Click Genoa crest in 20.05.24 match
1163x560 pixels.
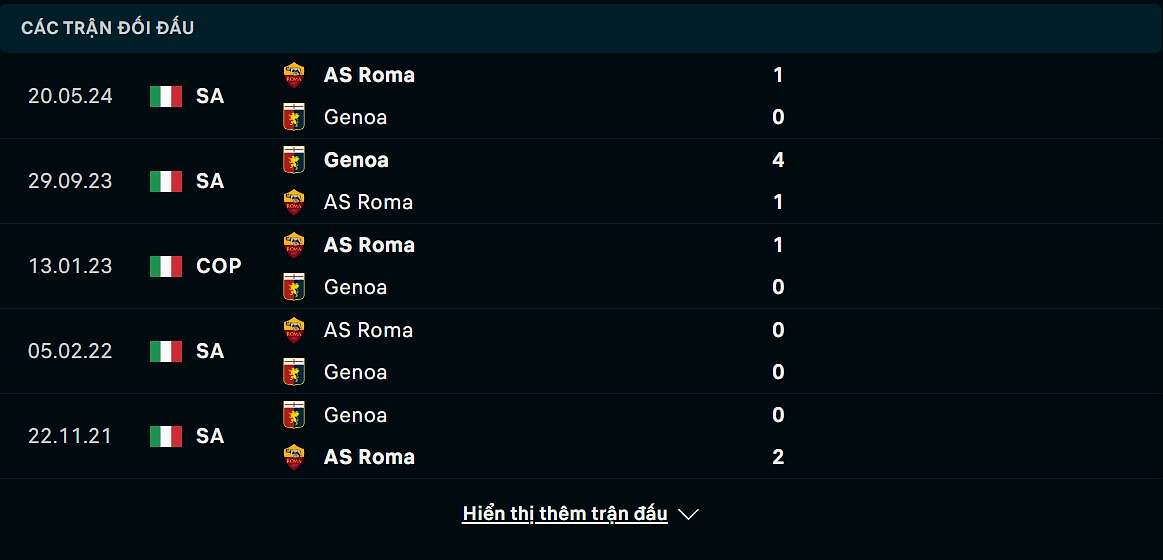[294, 117]
